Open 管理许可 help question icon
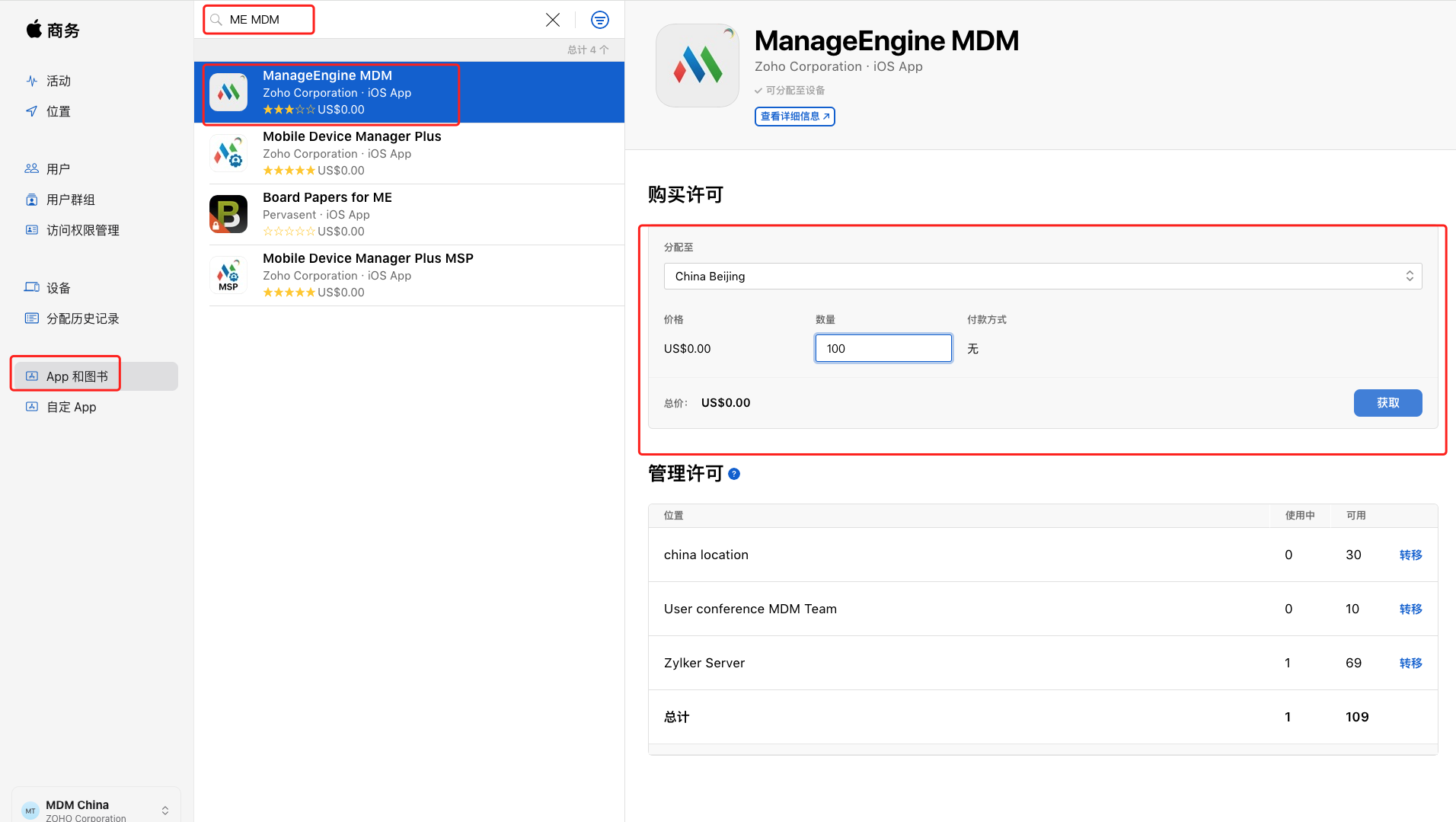Screen dimensions: 1456x822 click(x=734, y=474)
